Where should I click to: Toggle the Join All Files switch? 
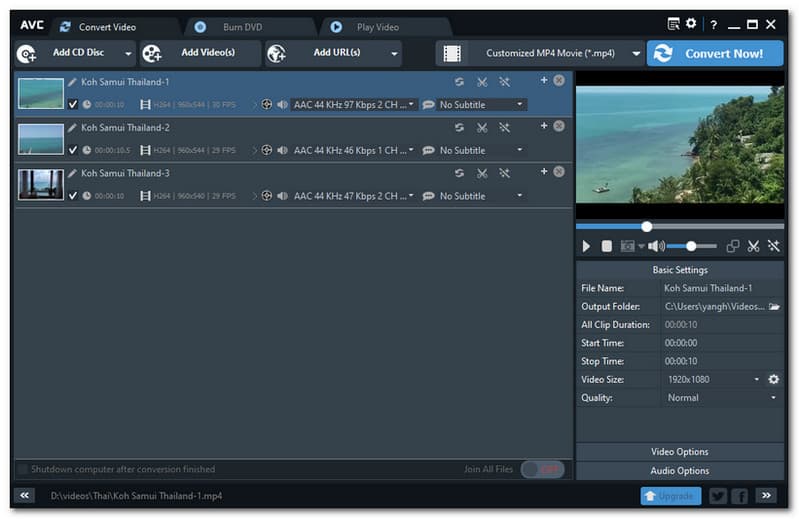543,469
